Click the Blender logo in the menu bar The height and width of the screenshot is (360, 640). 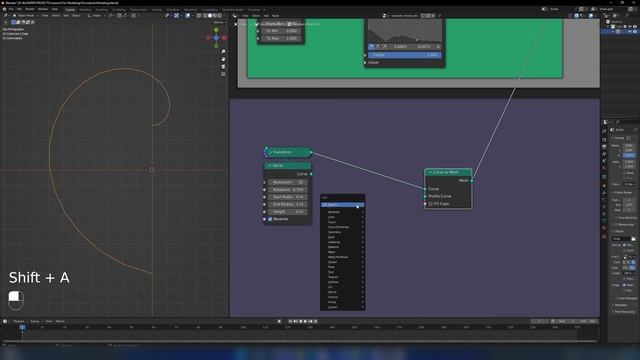pos(4,9)
